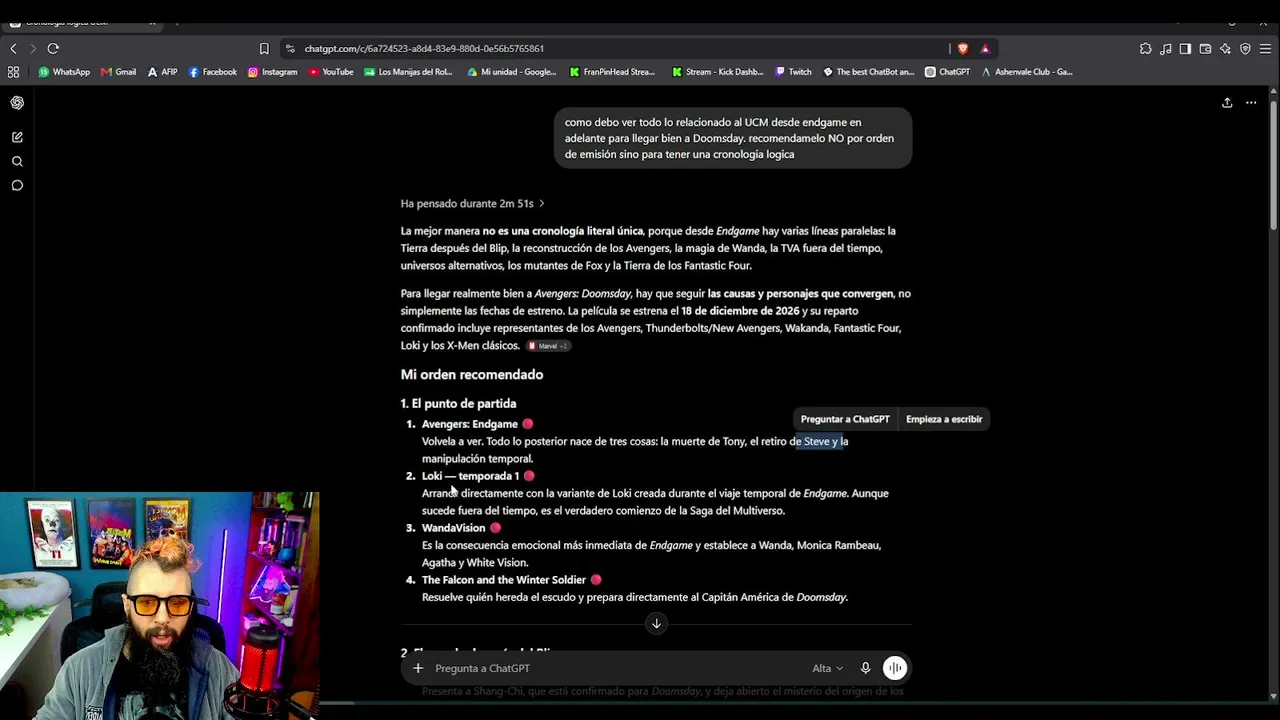Open the 'Alta' reasoning level dropdown
1280x720 pixels.
tap(827, 668)
